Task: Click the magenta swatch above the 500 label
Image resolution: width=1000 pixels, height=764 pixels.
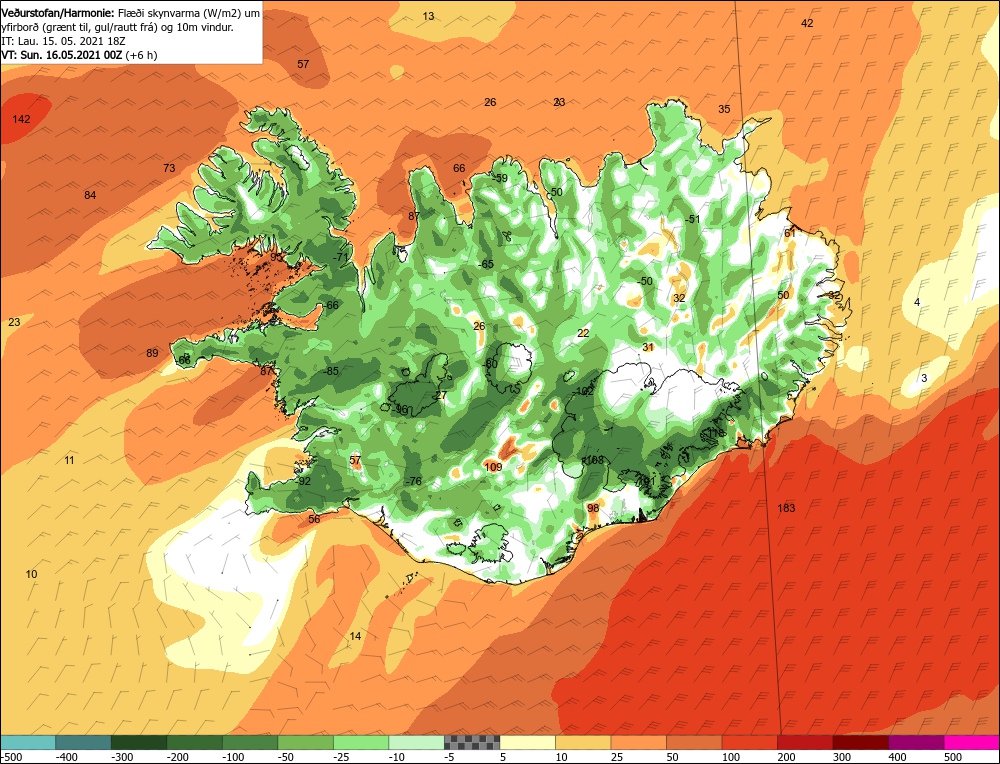Action: pos(971,742)
